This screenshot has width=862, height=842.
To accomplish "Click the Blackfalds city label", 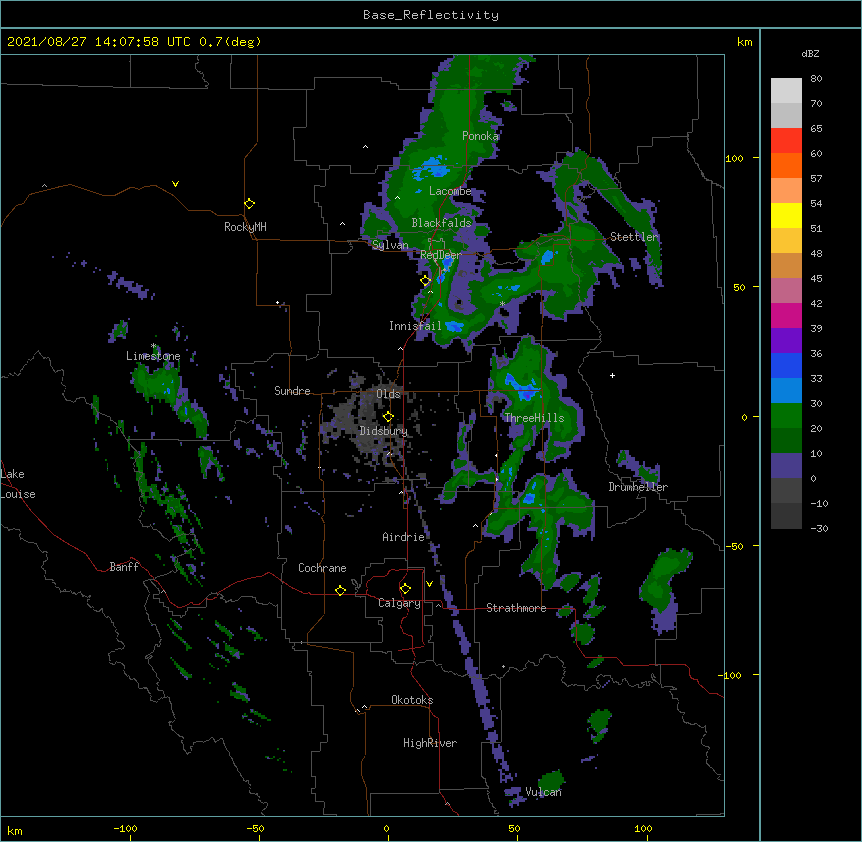I will click(x=441, y=223).
